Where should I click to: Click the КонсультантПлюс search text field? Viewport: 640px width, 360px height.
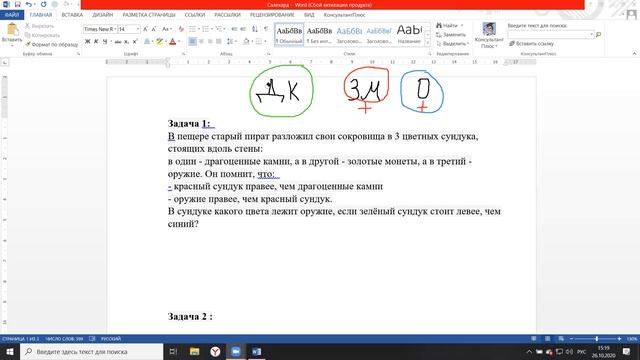coord(551,35)
